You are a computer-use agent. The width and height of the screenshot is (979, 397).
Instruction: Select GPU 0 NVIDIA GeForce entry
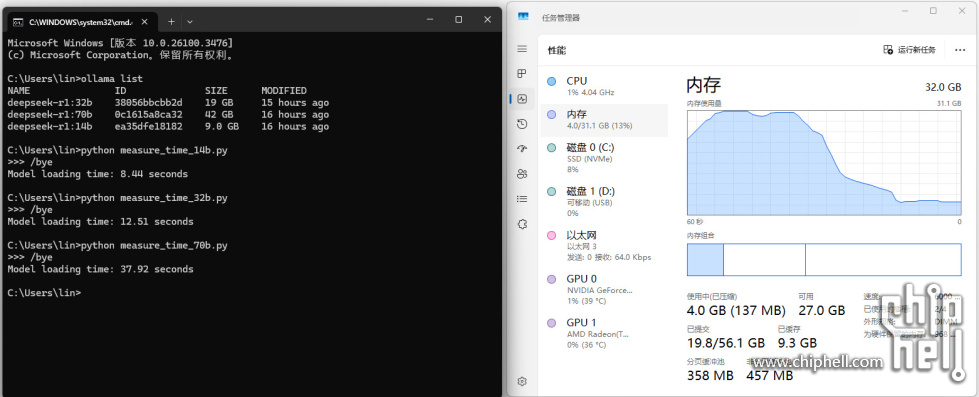(x=604, y=290)
